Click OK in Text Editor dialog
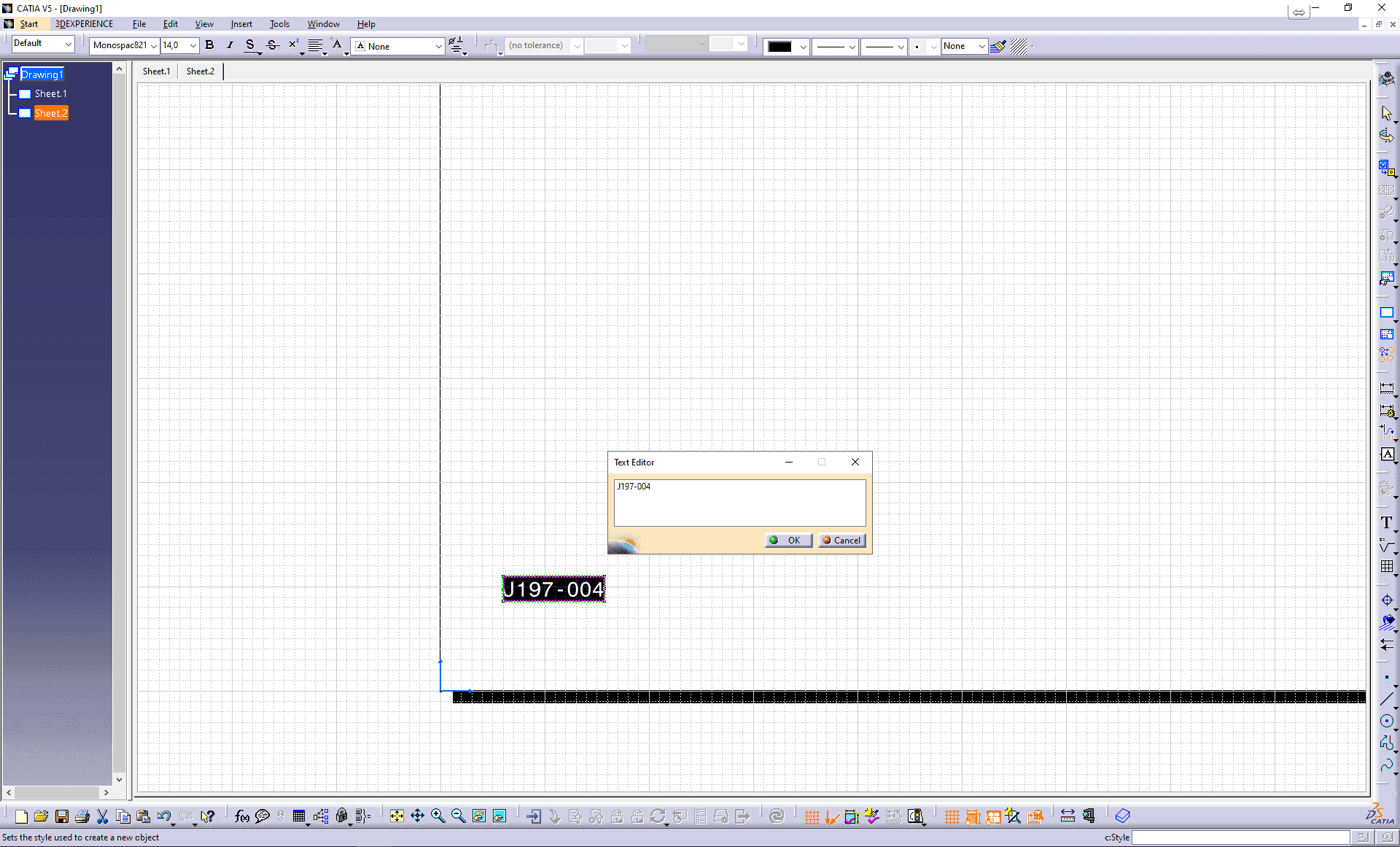The width and height of the screenshot is (1400, 847). pyautogui.click(x=788, y=541)
